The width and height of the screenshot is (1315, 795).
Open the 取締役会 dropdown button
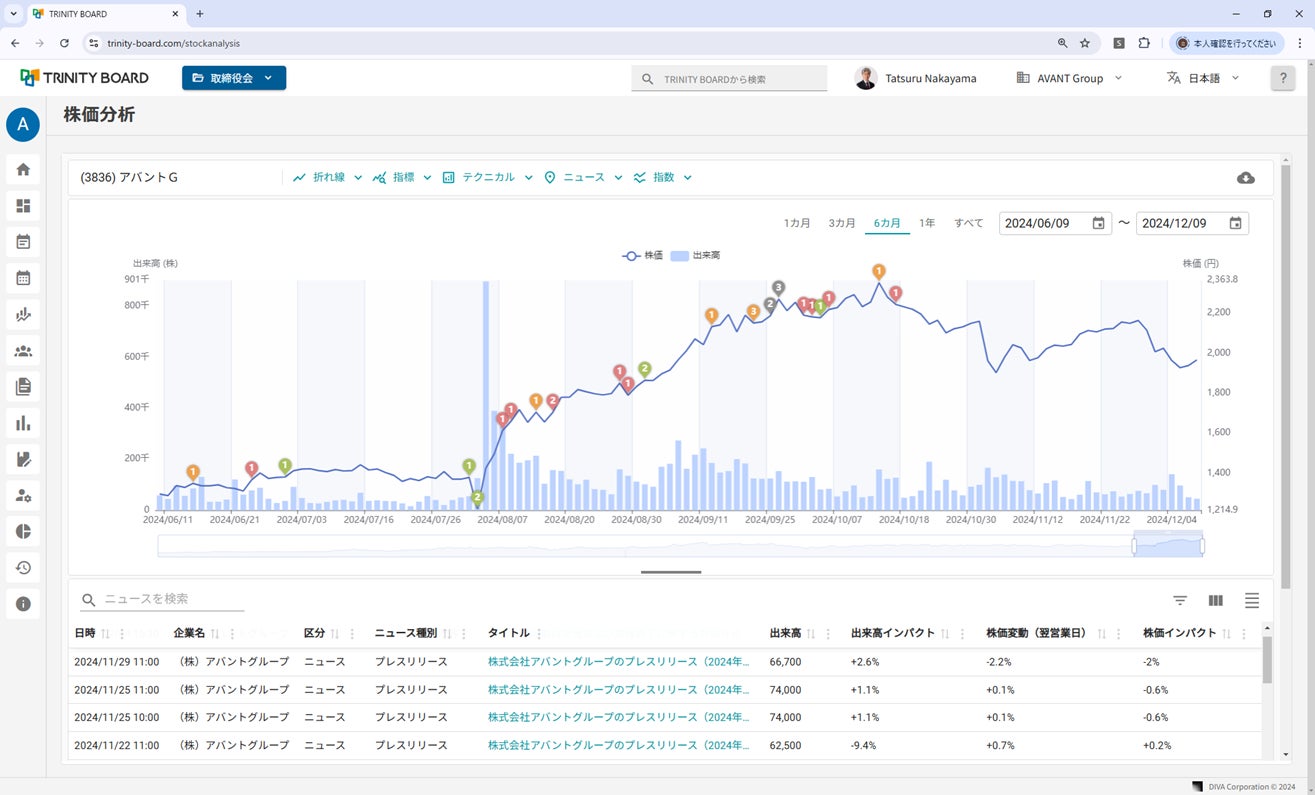click(x=234, y=78)
